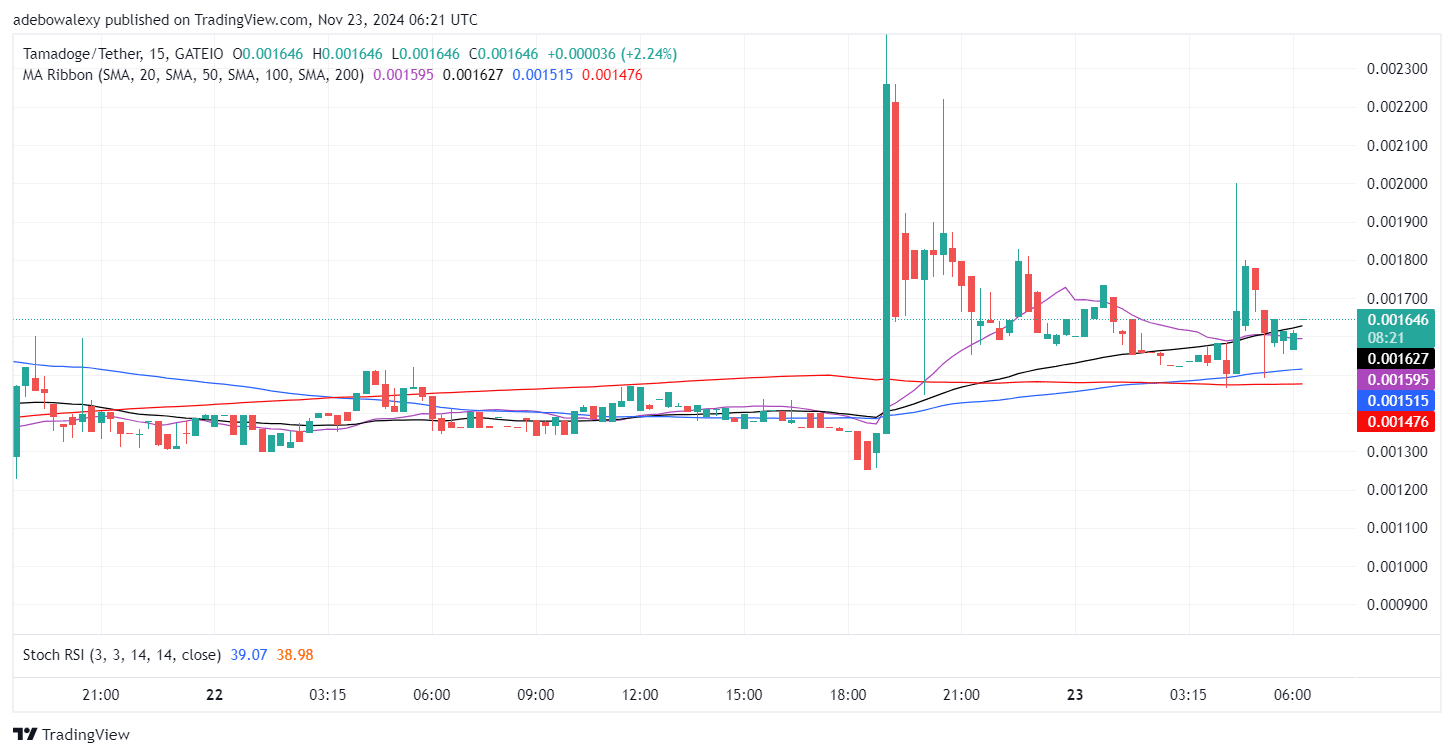Click the TradingView logo icon
The image size is (1454, 756).
pyautogui.click(x=26, y=734)
